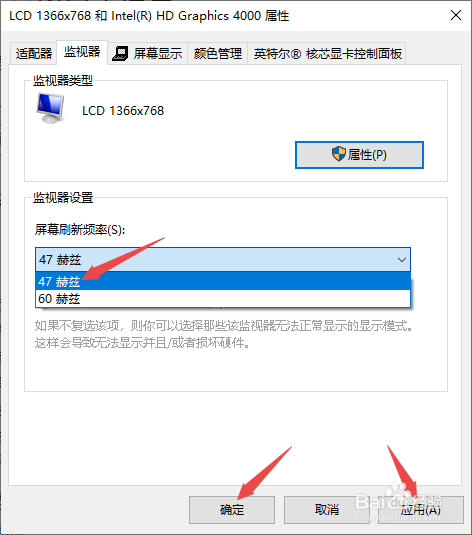Click the laptop icon on the 屏幕显示 tab
This screenshot has width=472, height=535.
120,54
